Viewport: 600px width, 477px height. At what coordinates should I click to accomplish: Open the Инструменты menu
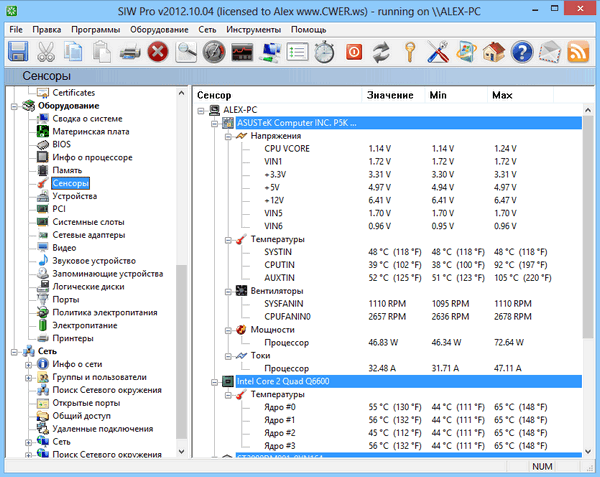[x=252, y=30]
